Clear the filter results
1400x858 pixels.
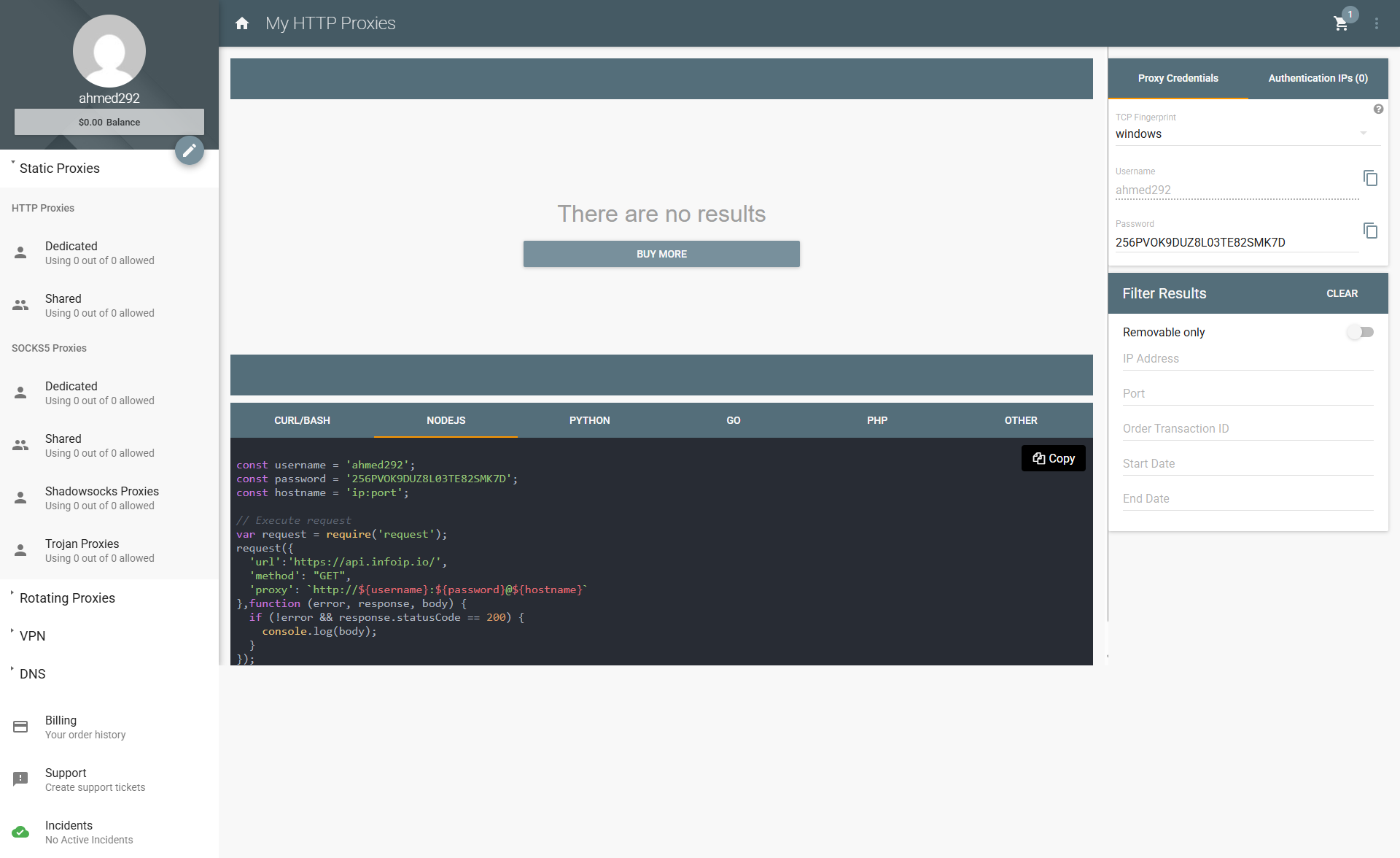1342,293
